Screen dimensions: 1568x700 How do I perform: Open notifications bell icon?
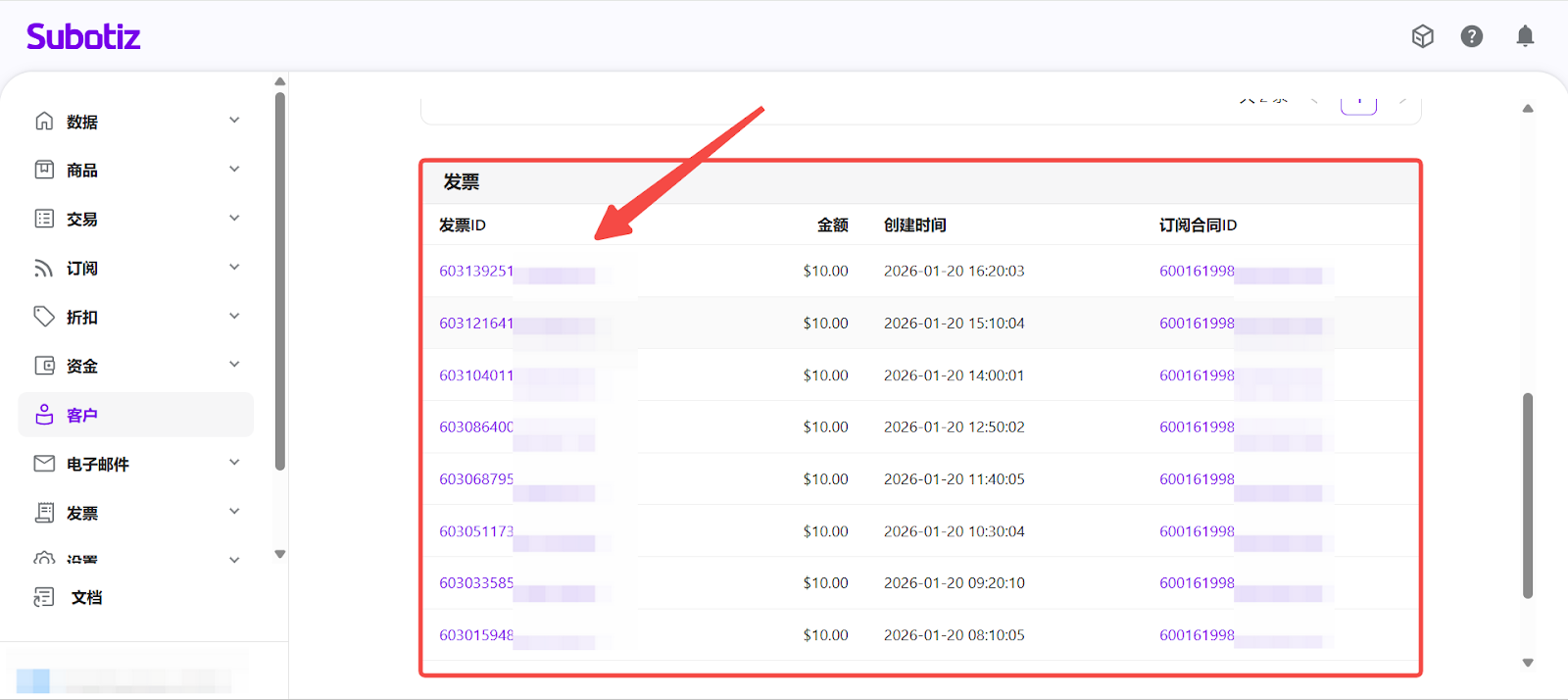tap(1525, 36)
